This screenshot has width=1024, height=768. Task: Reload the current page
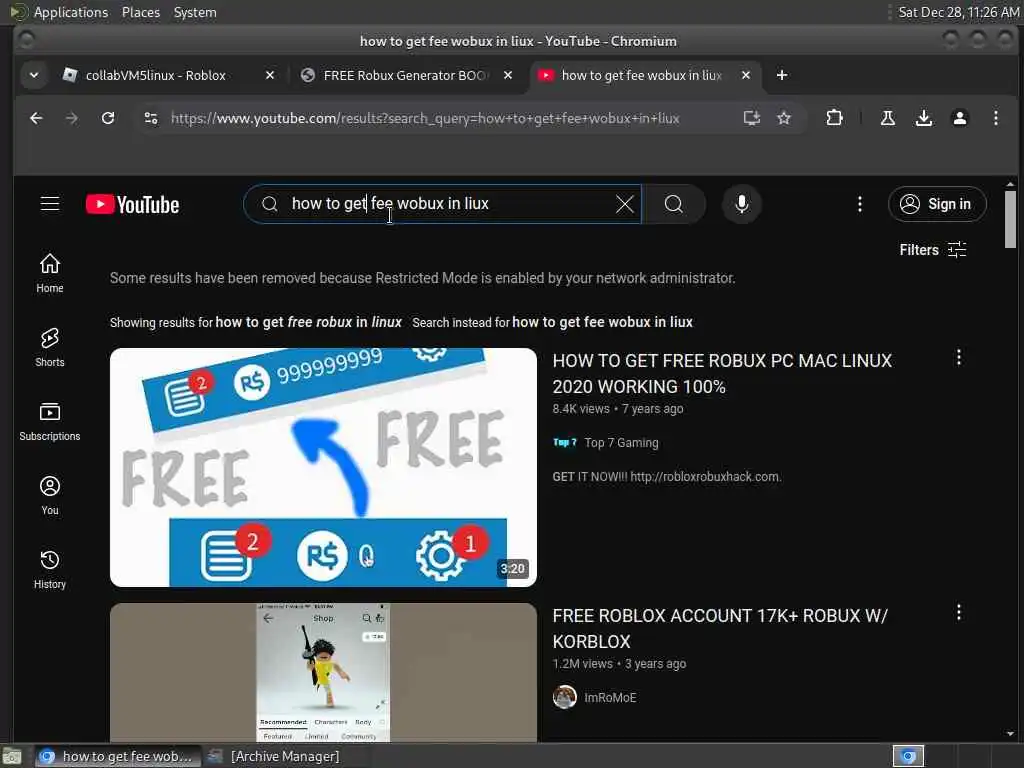pos(108,118)
